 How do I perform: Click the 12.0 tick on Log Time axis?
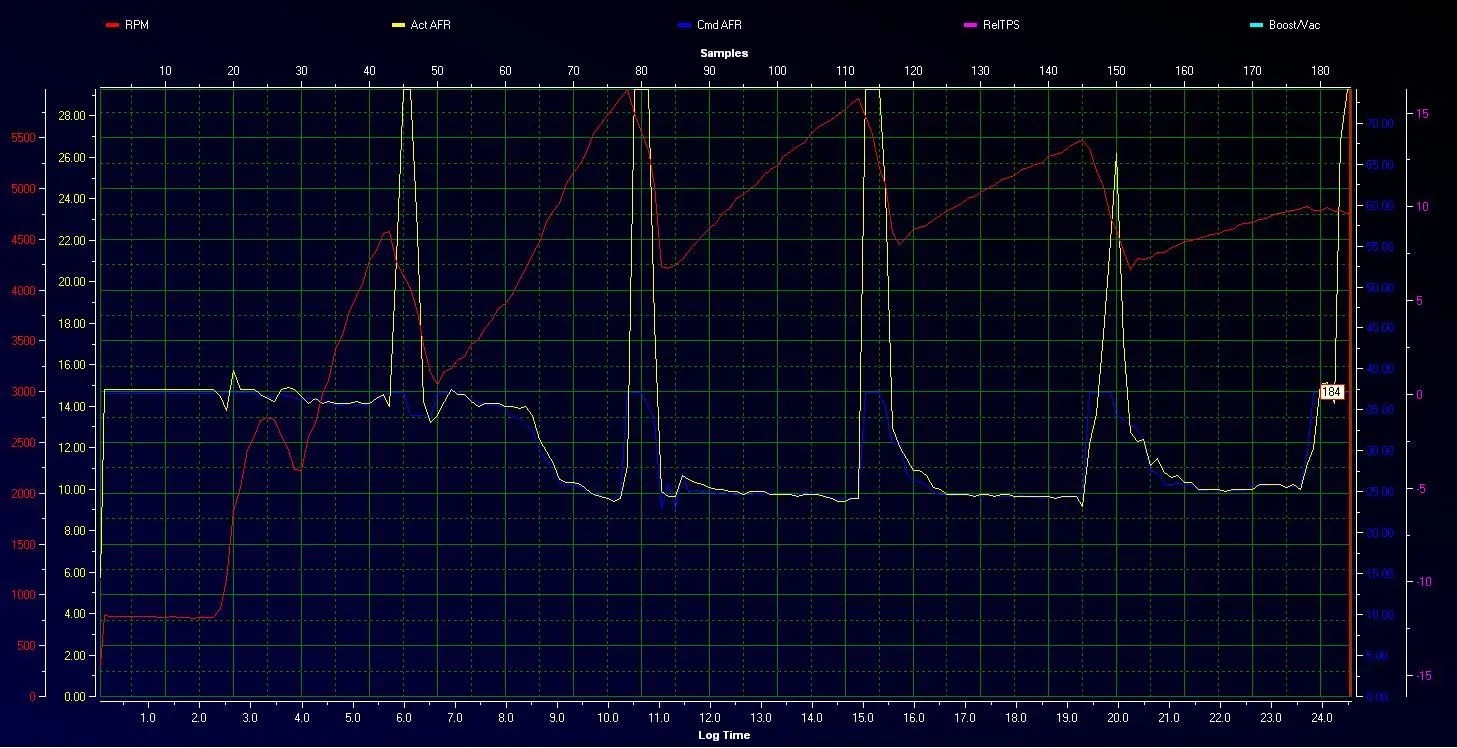tap(711, 718)
